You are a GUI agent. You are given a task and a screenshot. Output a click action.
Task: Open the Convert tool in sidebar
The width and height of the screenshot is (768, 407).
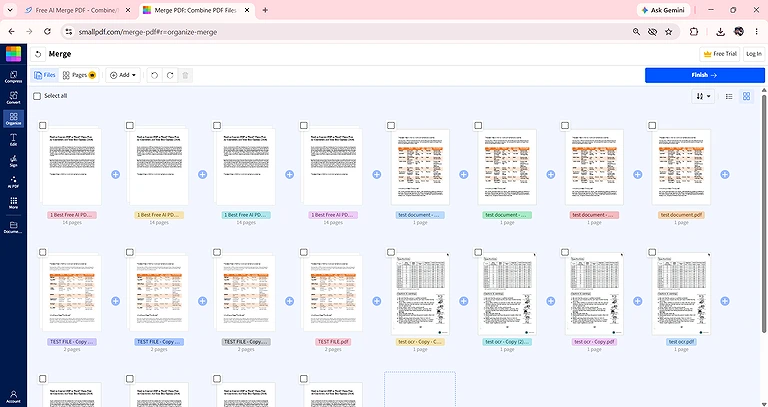pyautogui.click(x=13, y=98)
